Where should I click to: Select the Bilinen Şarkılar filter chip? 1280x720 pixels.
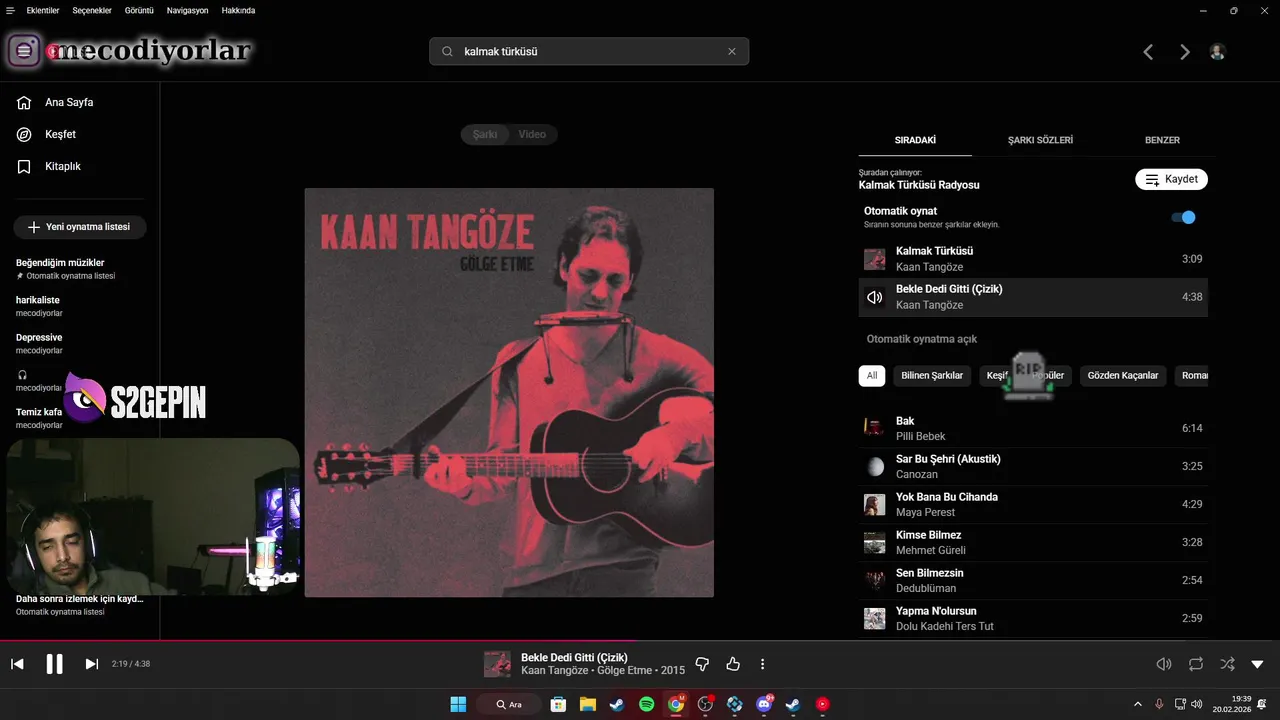pyautogui.click(x=932, y=376)
